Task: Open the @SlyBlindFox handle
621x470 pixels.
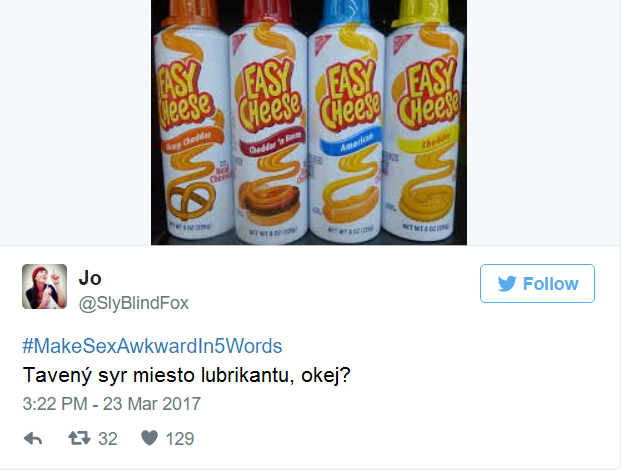Action: pos(133,303)
